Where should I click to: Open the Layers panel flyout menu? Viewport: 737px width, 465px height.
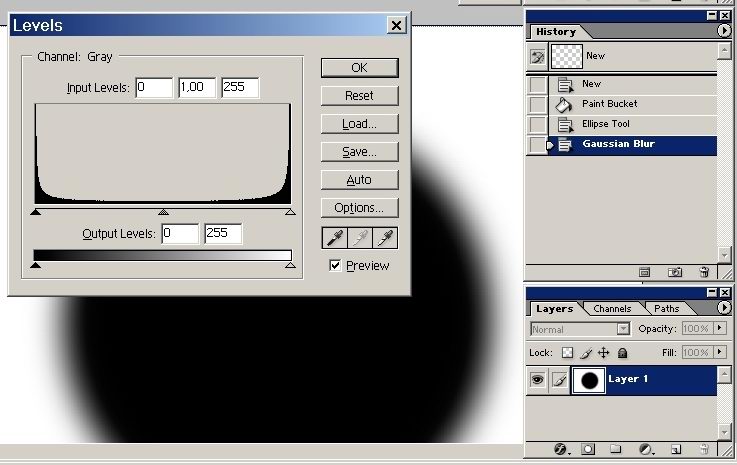pyautogui.click(x=724, y=307)
